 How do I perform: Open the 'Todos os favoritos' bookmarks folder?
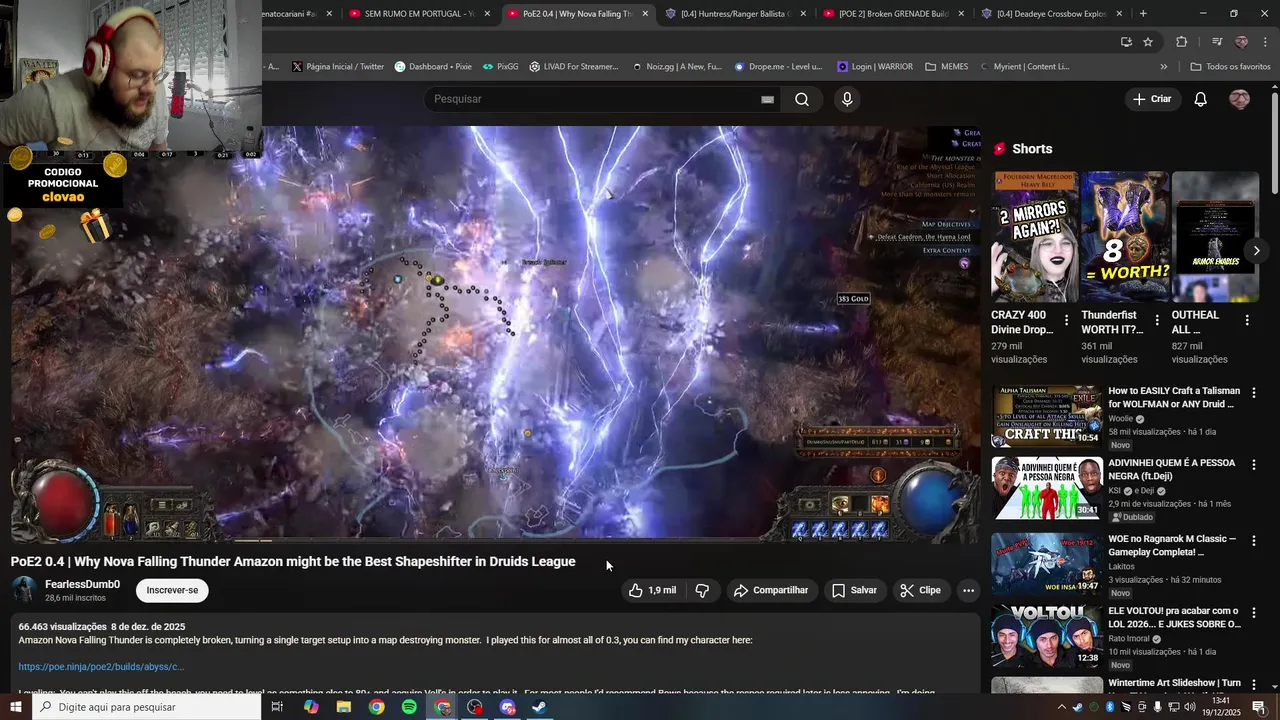pyautogui.click(x=1230, y=67)
